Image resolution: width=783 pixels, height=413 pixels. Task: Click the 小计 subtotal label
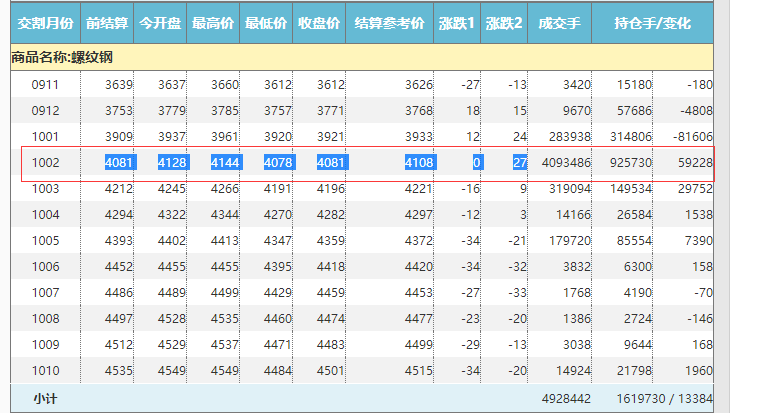(45, 399)
